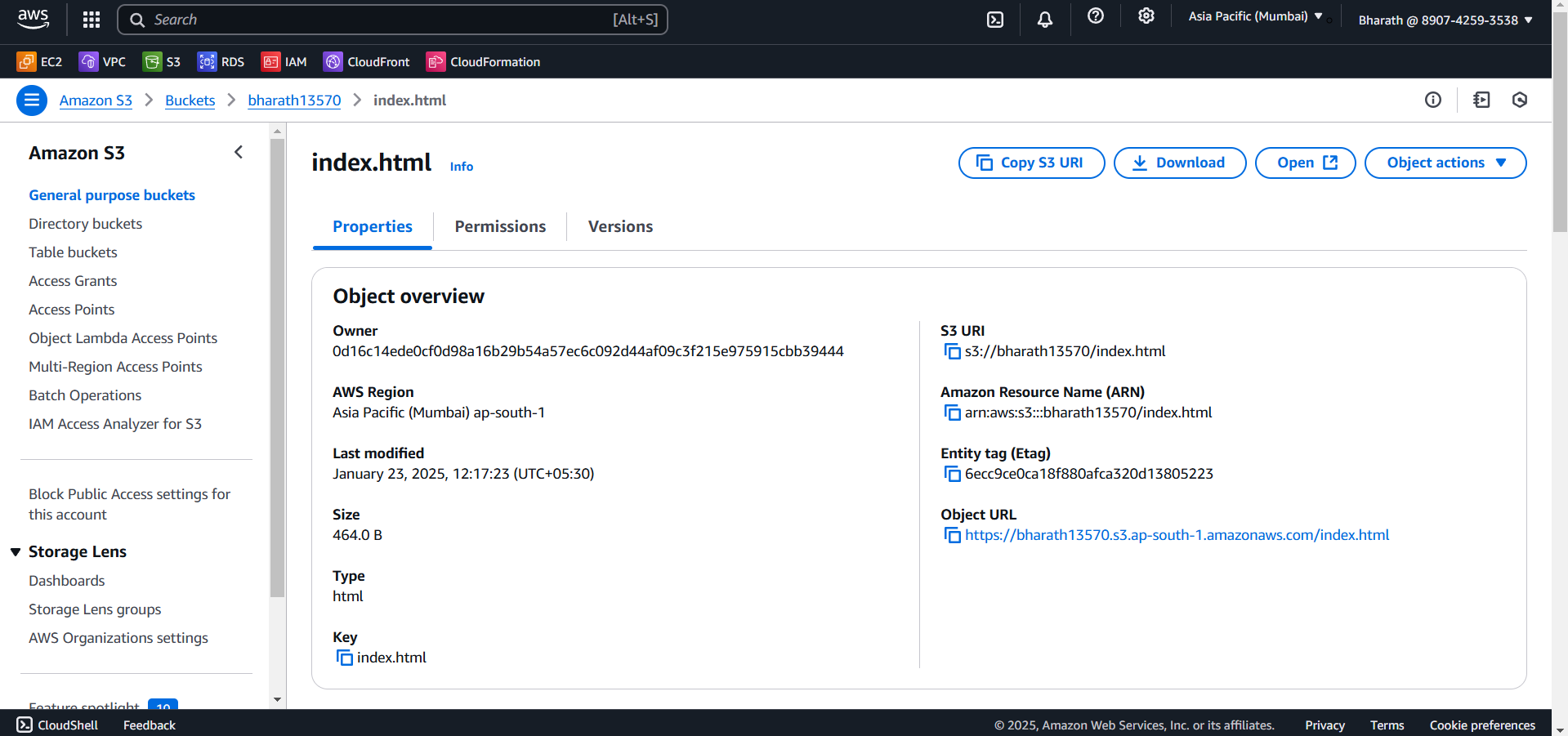Launch CloudShell from top bar icon

(995, 20)
